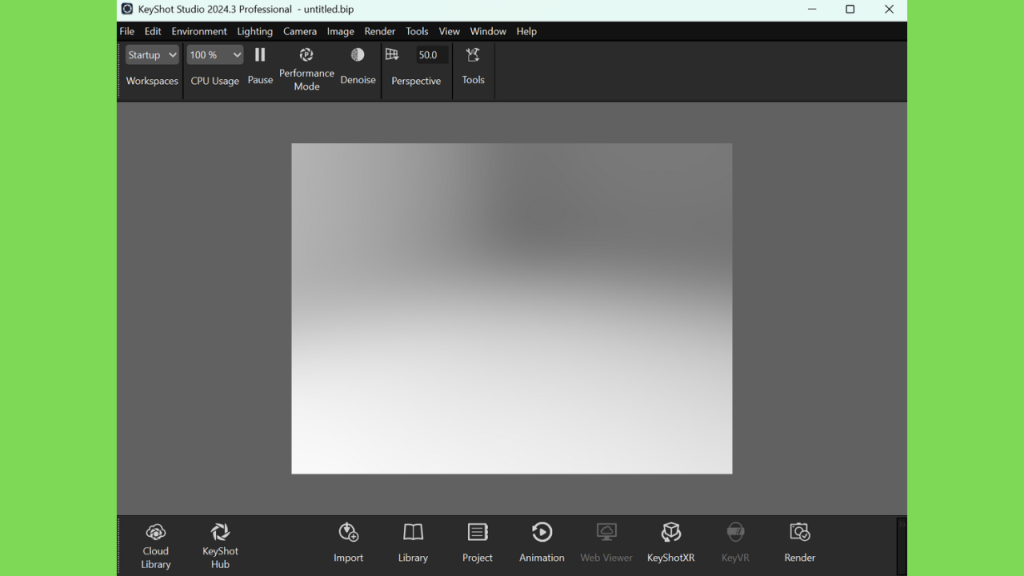Open the Image menu
Image resolution: width=1024 pixels, height=576 pixels.
coord(340,31)
